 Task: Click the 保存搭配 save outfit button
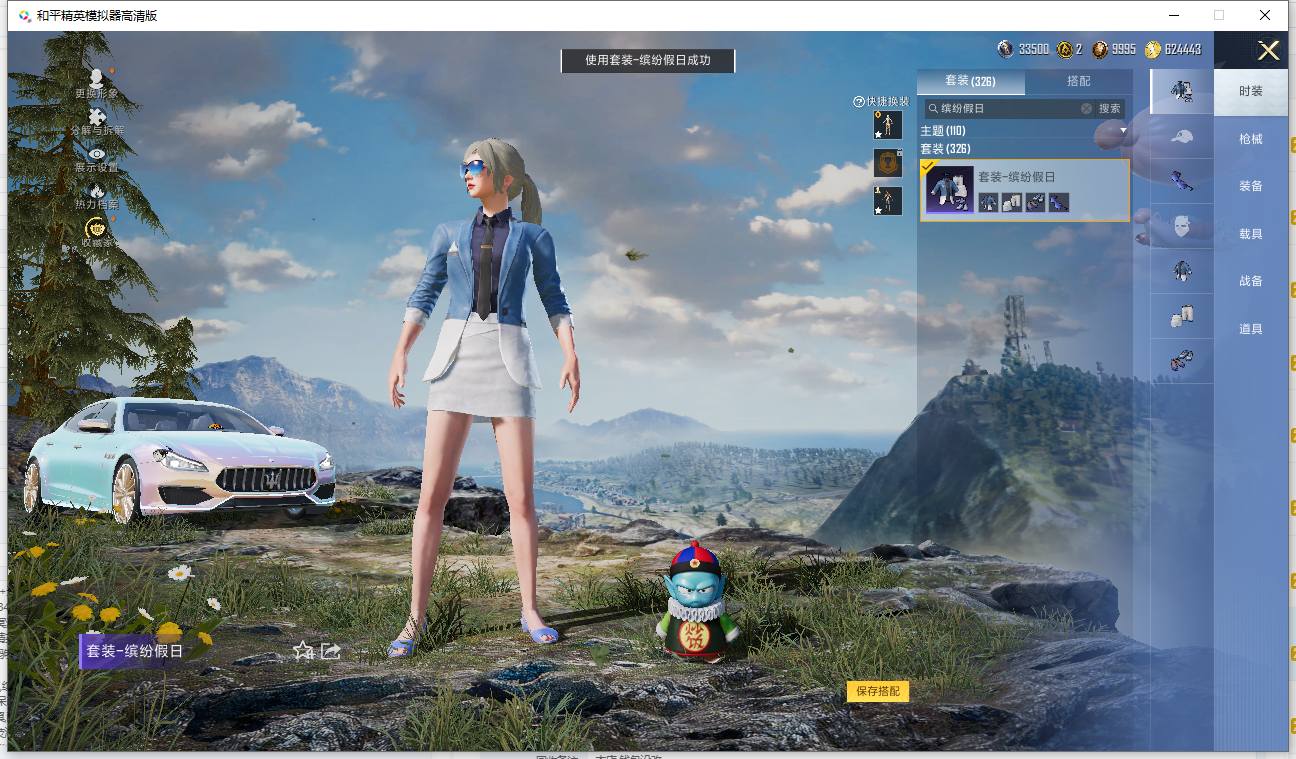(x=878, y=691)
